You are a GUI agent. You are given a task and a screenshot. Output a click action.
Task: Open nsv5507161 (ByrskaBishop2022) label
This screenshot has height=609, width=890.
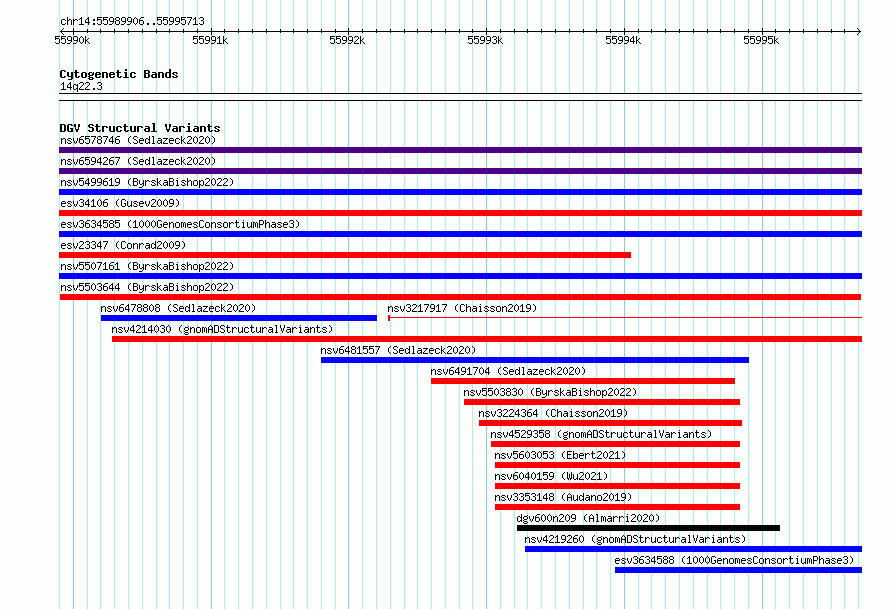147,266
